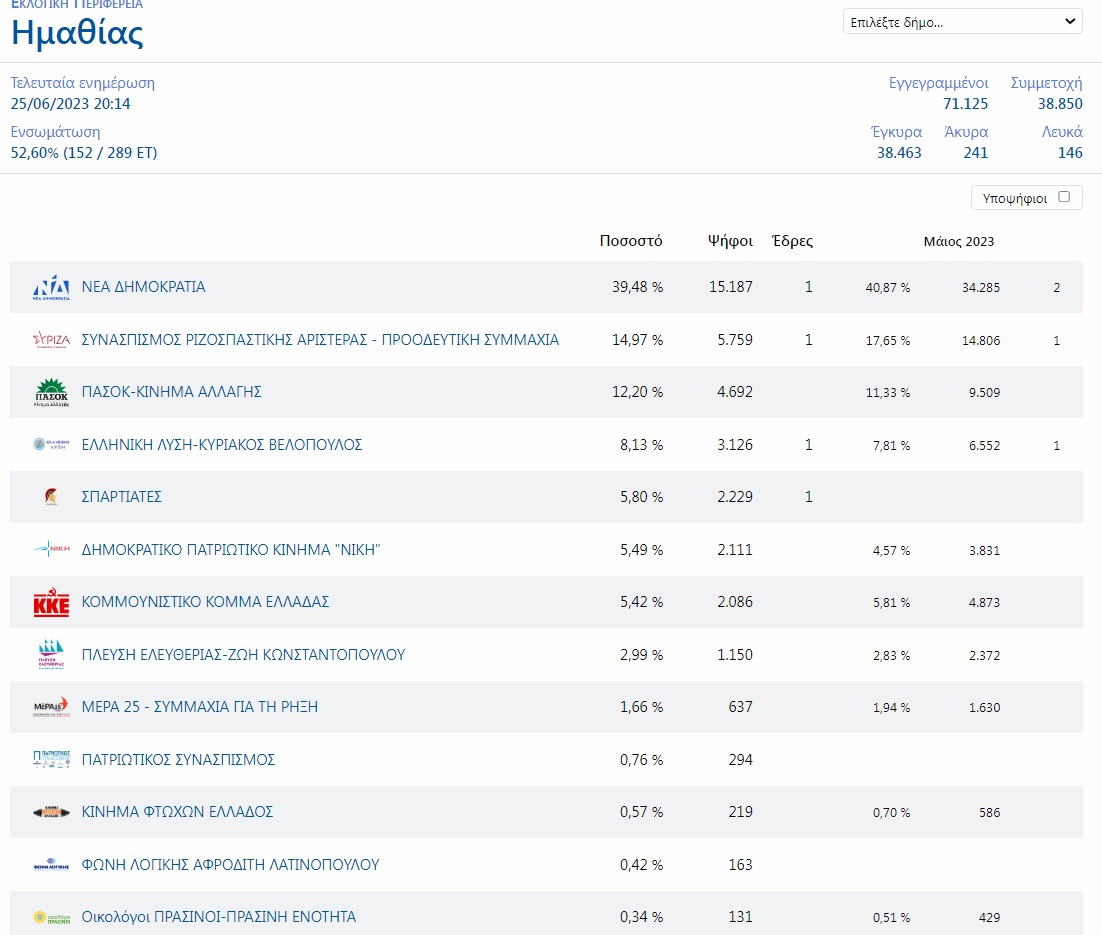The width and height of the screenshot is (1102, 935).
Task: Click the Σπαρτιάτες helmet logo
Action: pyautogui.click(x=50, y=497)
